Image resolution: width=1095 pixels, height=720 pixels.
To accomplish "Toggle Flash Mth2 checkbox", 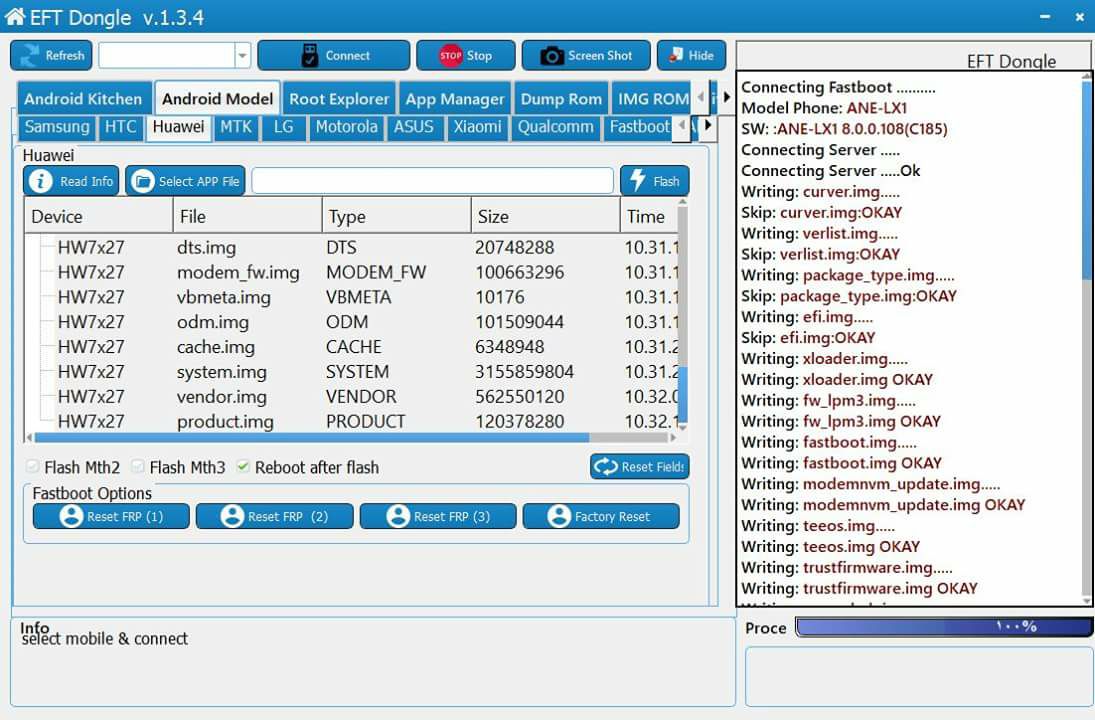I will click(x=32, y=466).
